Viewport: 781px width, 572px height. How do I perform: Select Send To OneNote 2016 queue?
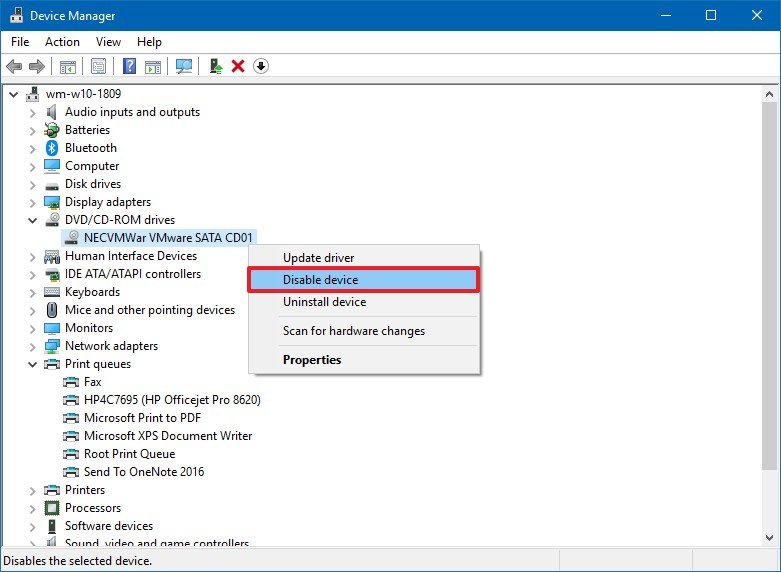click(x=144, y=472)
